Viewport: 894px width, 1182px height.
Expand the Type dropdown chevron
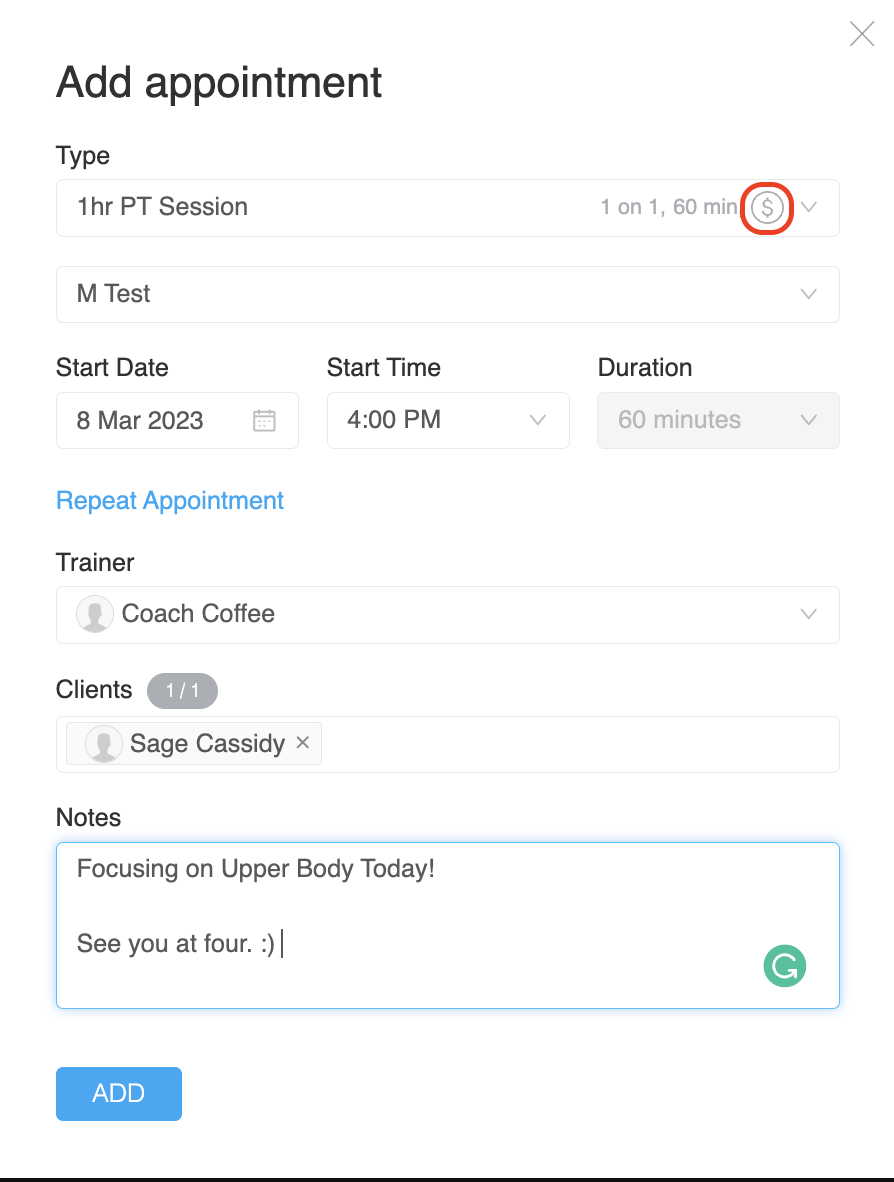coord(810,208)
